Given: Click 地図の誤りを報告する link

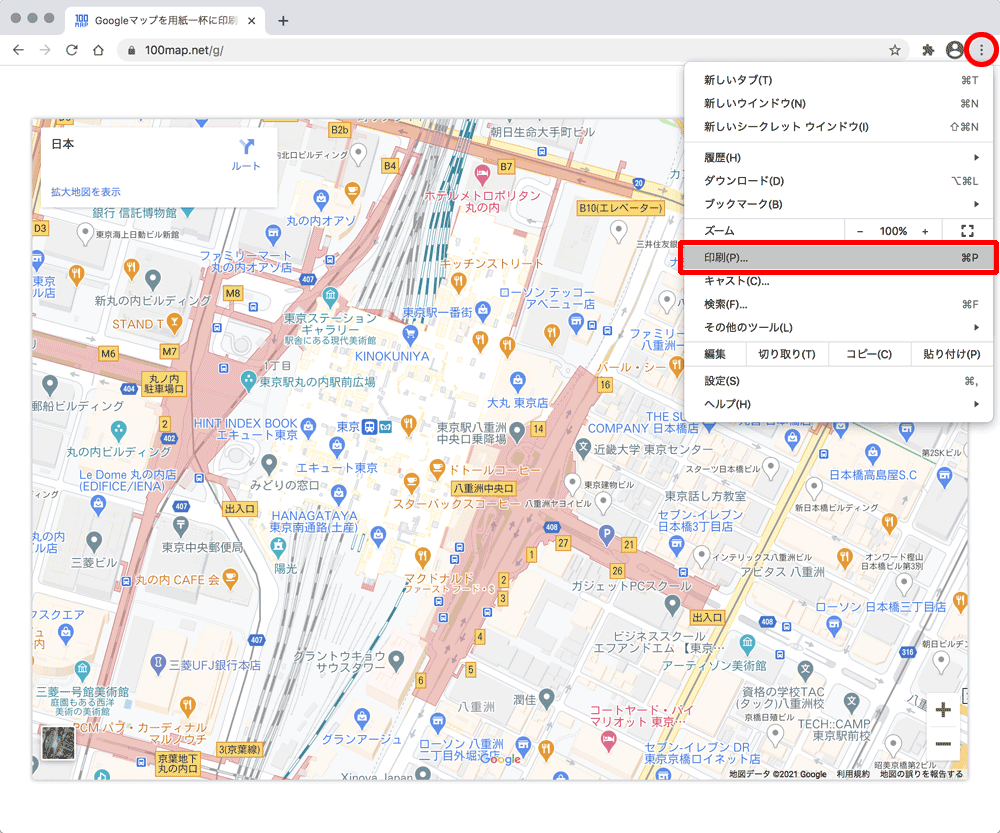Looking at the screenshot, I should [x=921, y=774].
